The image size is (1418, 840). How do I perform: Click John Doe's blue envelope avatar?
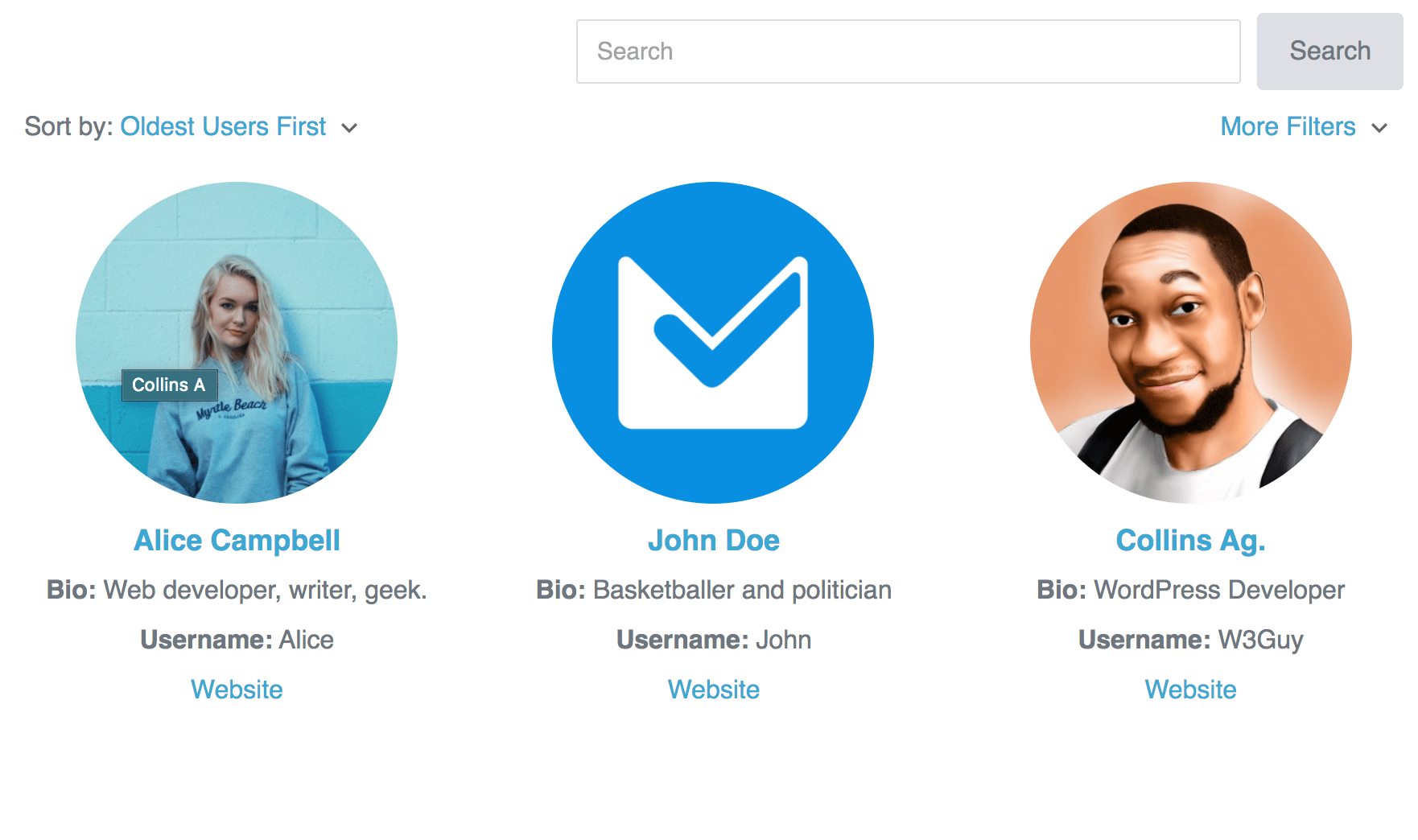point(713,343)
